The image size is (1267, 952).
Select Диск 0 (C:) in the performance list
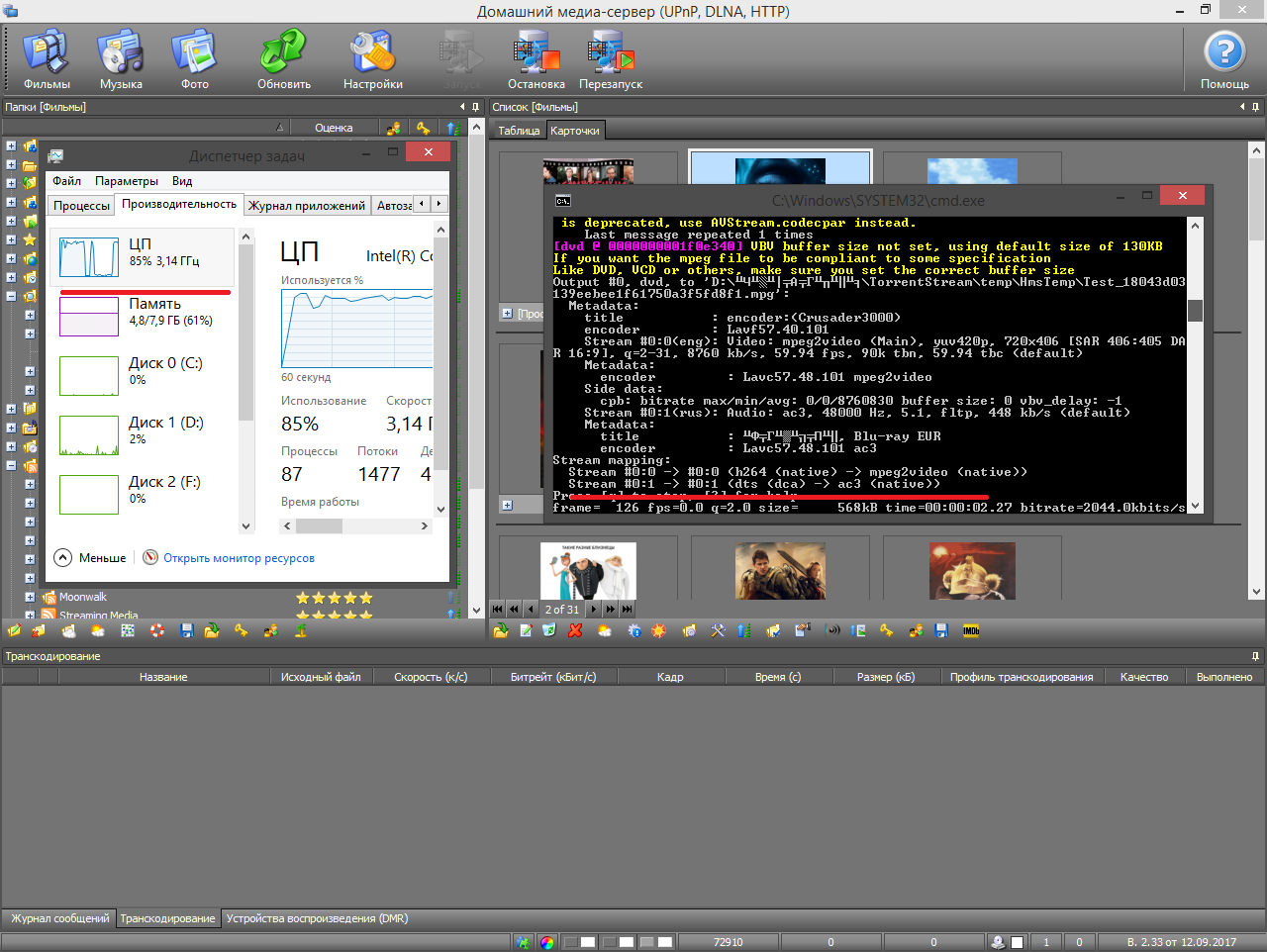146,371
